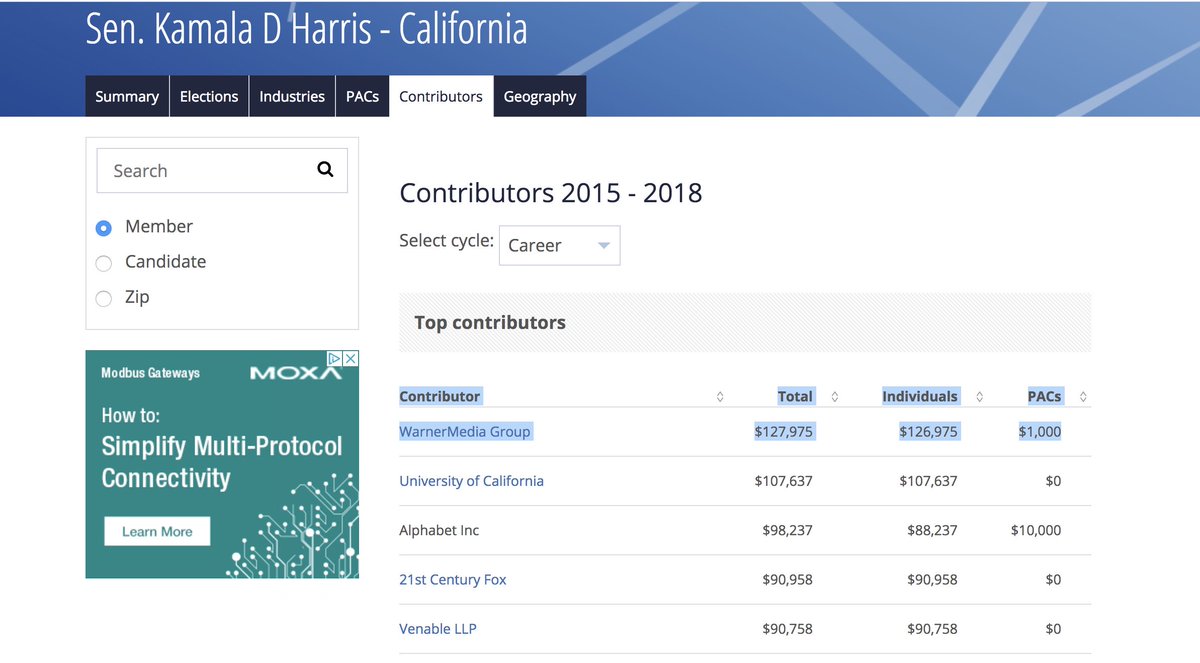1200x663 pixels.
Task: Click the Contributor column header
Action: click(x=440, y=396)
